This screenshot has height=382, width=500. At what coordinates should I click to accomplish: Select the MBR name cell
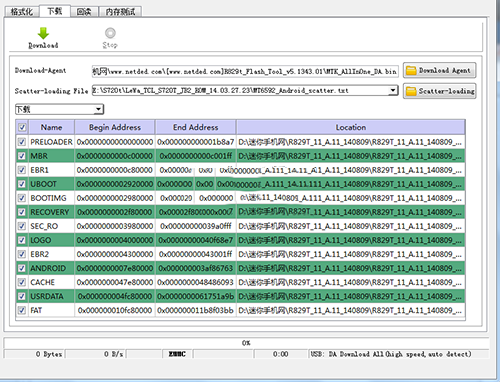[51, 156]
